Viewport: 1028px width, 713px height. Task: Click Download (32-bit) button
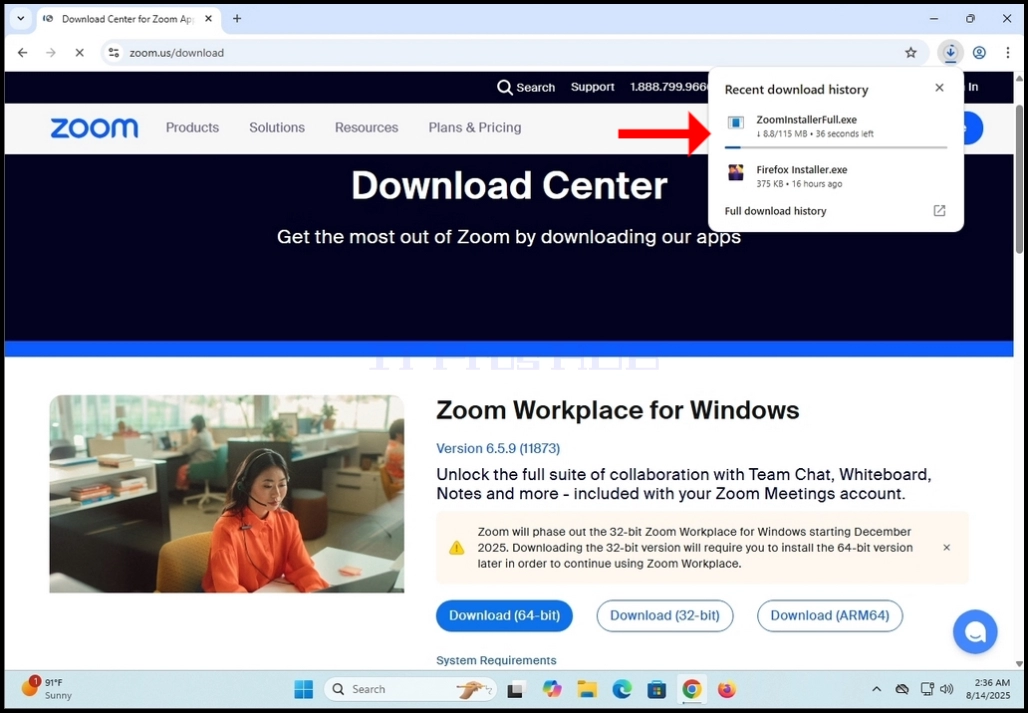(x=665, y=615)
